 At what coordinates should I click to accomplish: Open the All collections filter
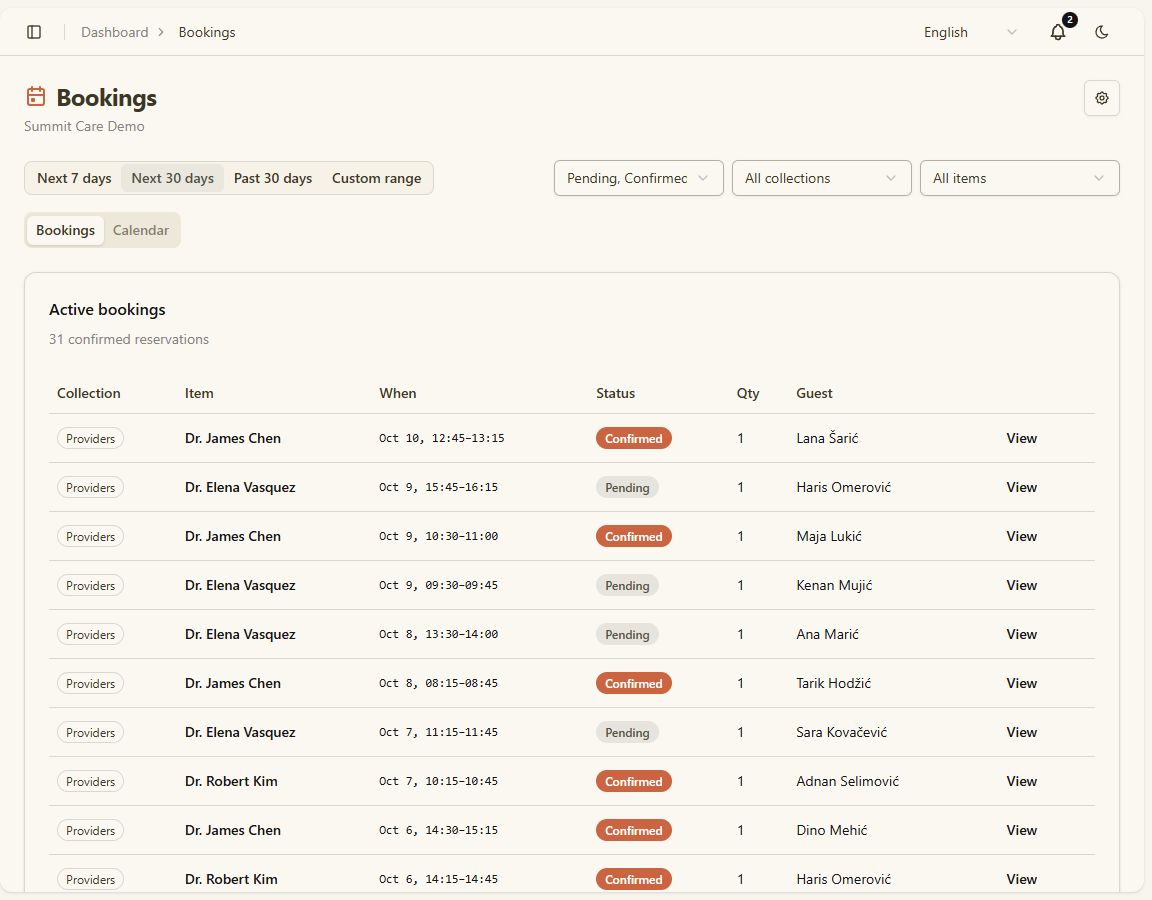(821, 178)
